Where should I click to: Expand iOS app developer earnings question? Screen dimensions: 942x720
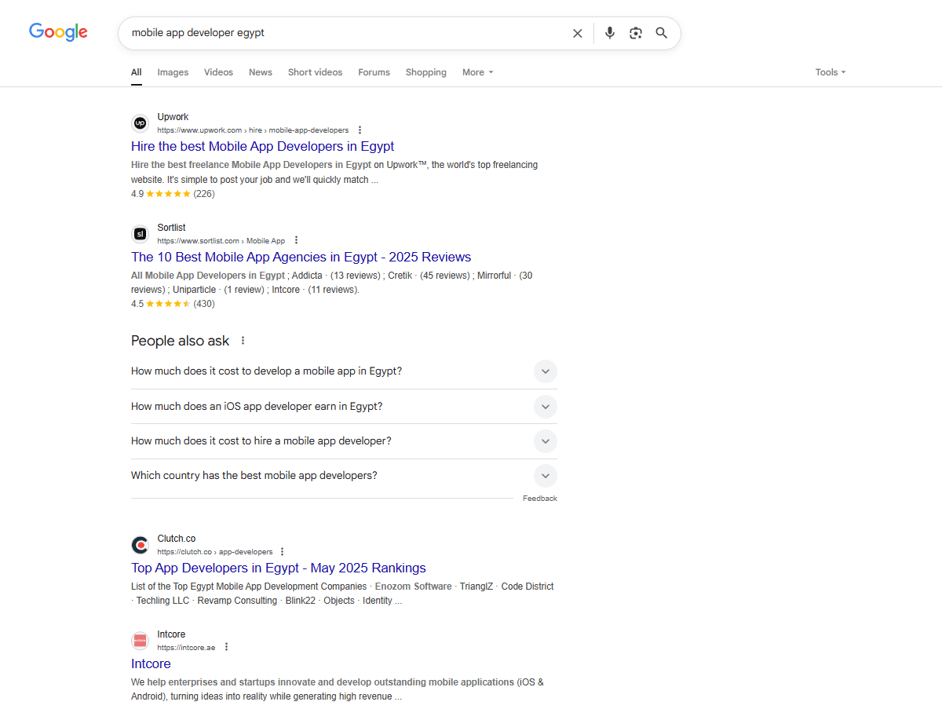coord(344,406)
